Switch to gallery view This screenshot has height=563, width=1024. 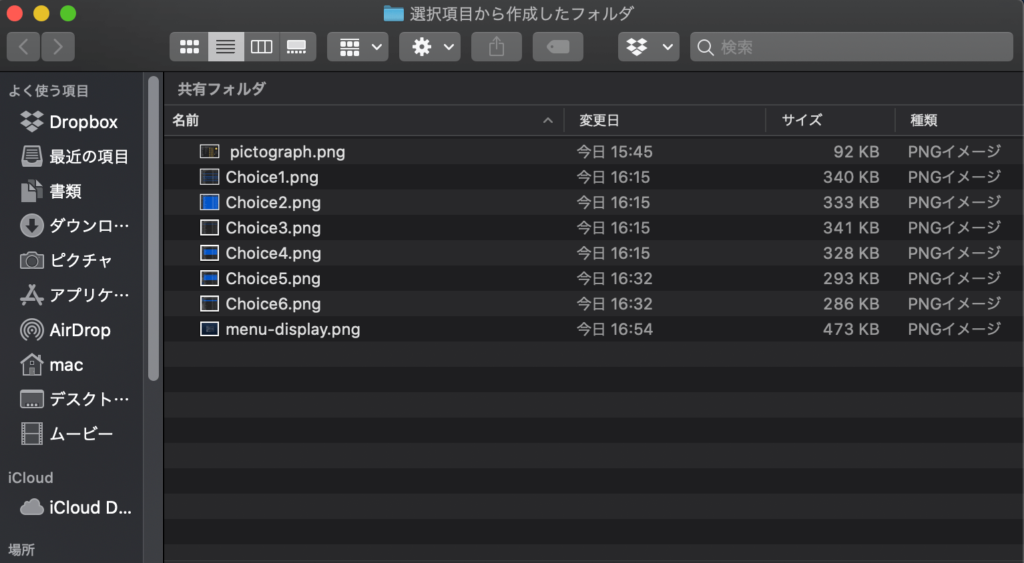click(297, 46)
